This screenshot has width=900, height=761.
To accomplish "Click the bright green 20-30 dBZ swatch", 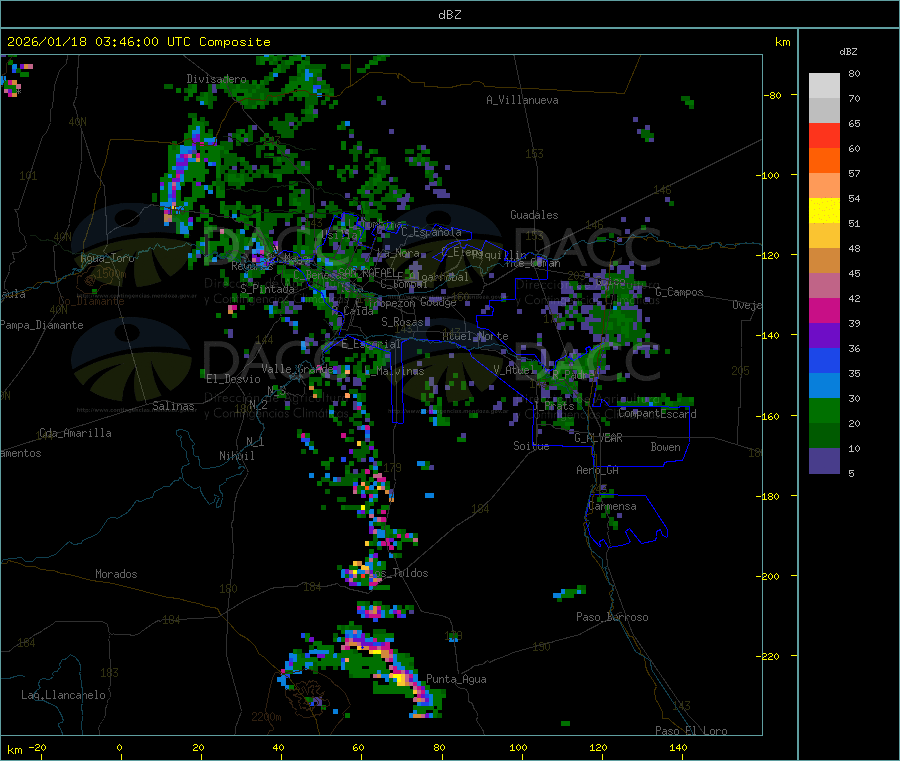I will pos(824,411).
